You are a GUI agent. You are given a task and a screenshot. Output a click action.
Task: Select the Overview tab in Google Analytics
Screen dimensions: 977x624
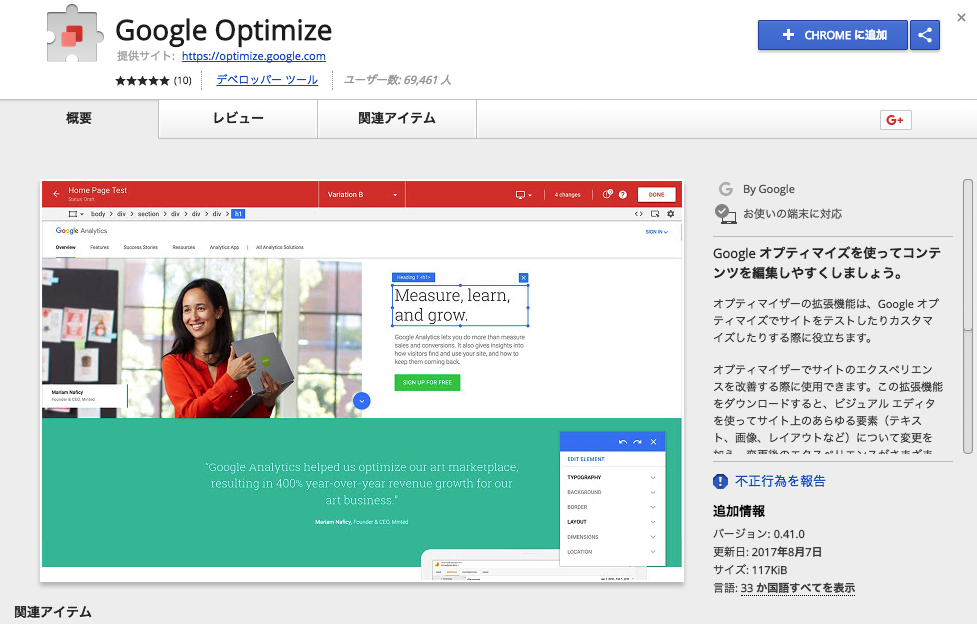point(65,247)
